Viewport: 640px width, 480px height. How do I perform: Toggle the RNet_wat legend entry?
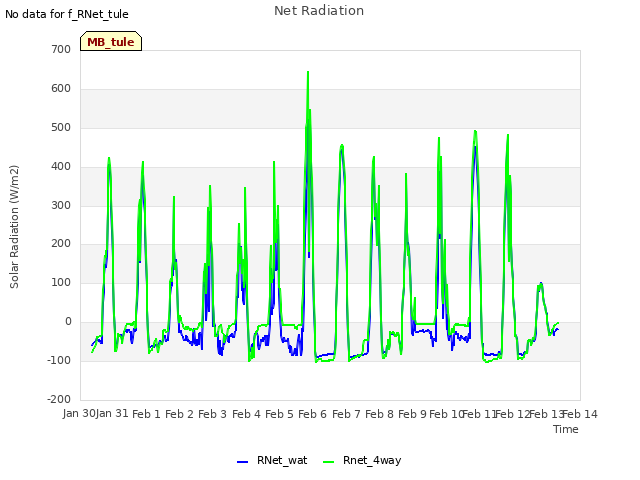pyautogui.click(x=272, y=461)
